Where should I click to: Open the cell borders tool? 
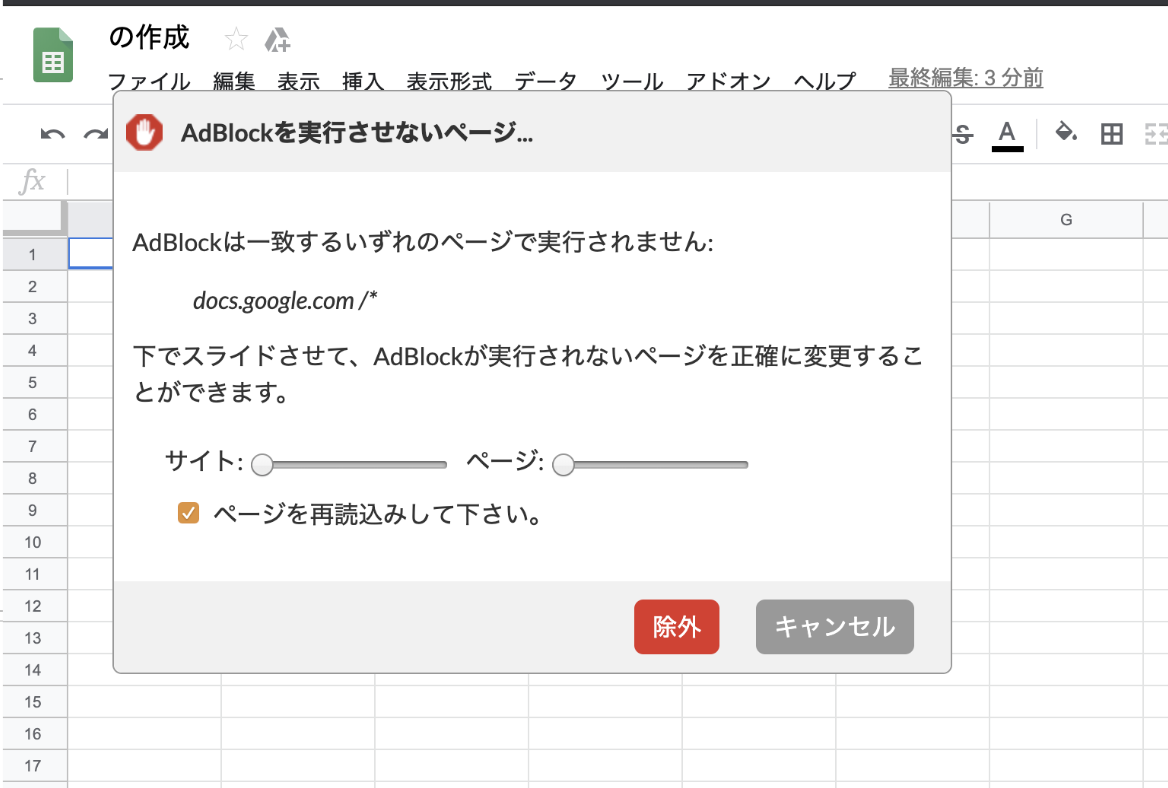tap(1111, 134)
